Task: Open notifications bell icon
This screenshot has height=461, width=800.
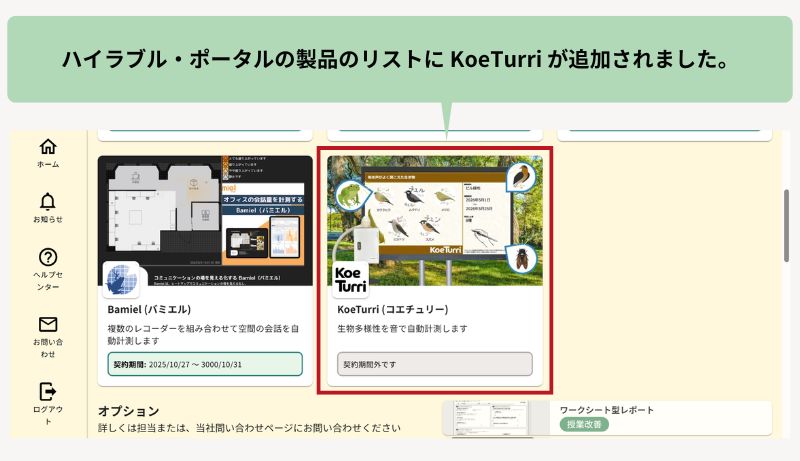Action: tap(48, 202)
